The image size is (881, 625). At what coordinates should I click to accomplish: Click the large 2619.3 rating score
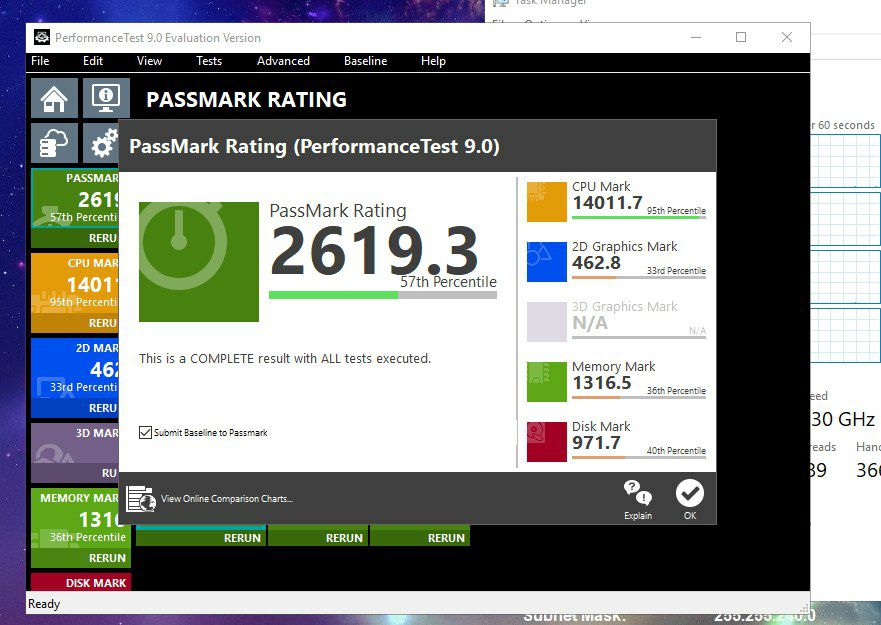[374, 251]
